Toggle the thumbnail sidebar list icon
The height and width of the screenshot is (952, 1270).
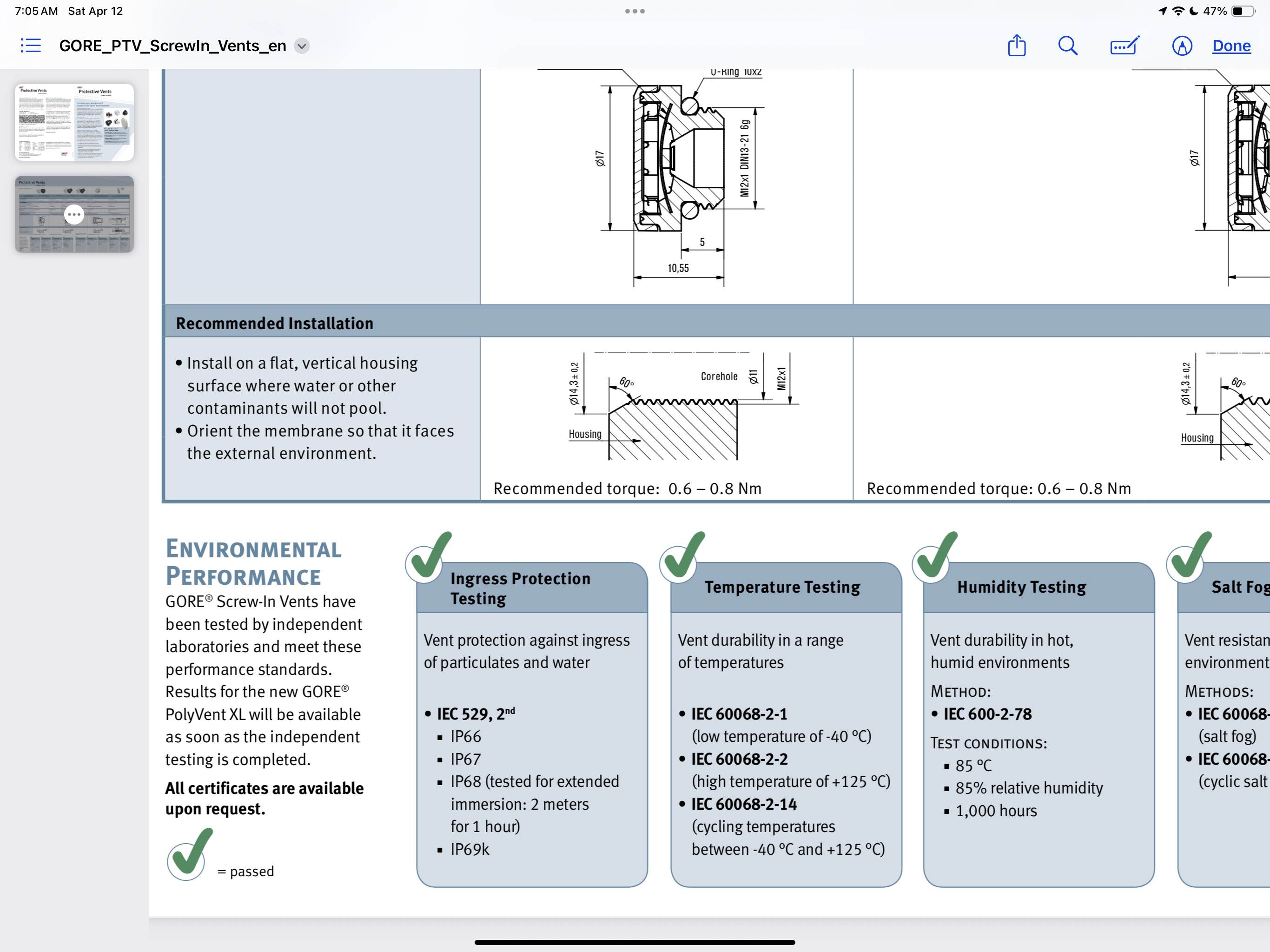pyautogui.click(x=30, y=46)
